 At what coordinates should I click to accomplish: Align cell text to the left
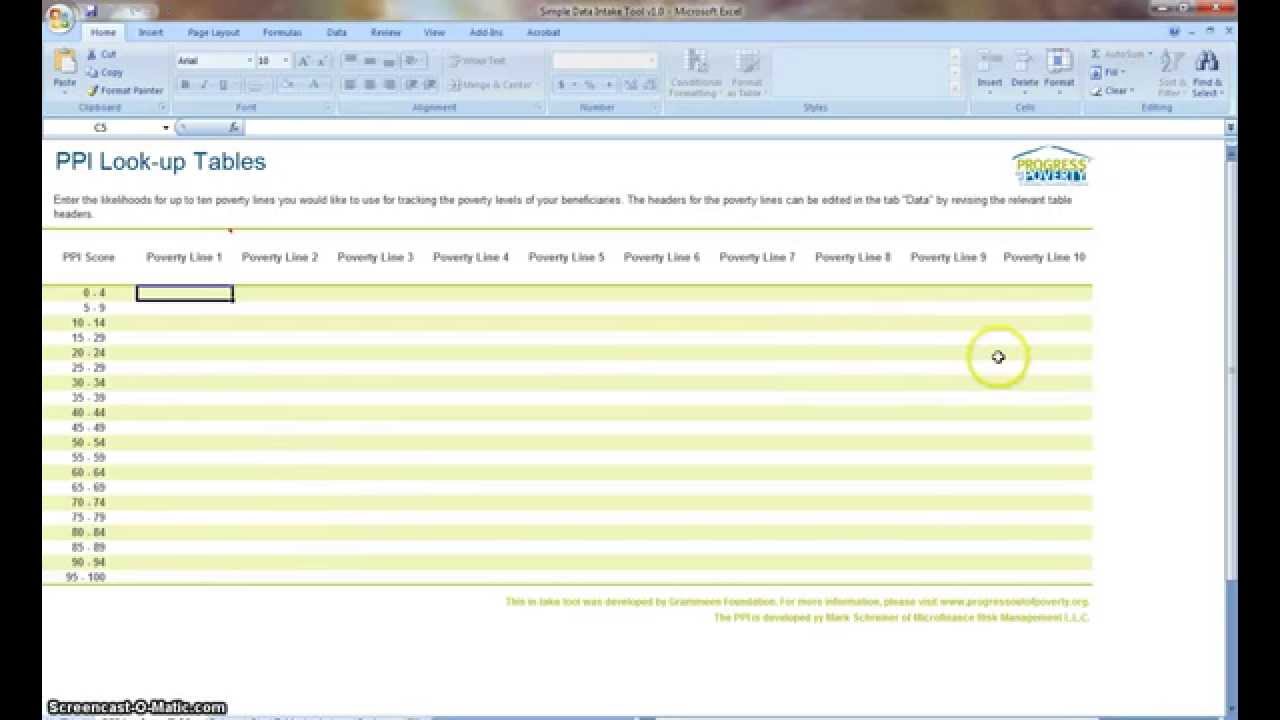[350, 85]
